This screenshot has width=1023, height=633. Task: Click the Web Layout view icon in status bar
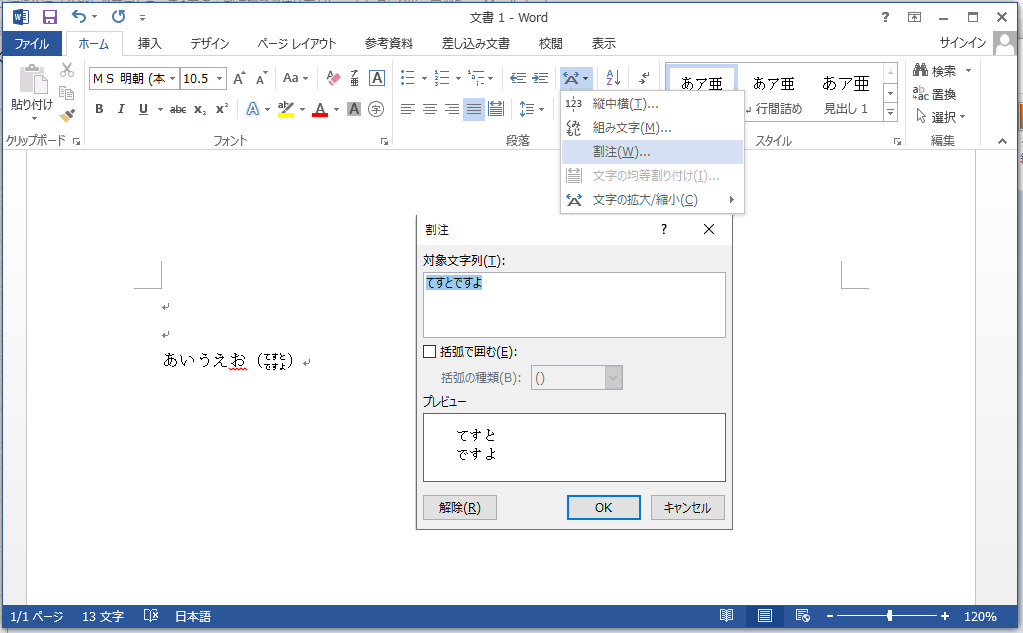pyautogui.click(x=801, y=616)
